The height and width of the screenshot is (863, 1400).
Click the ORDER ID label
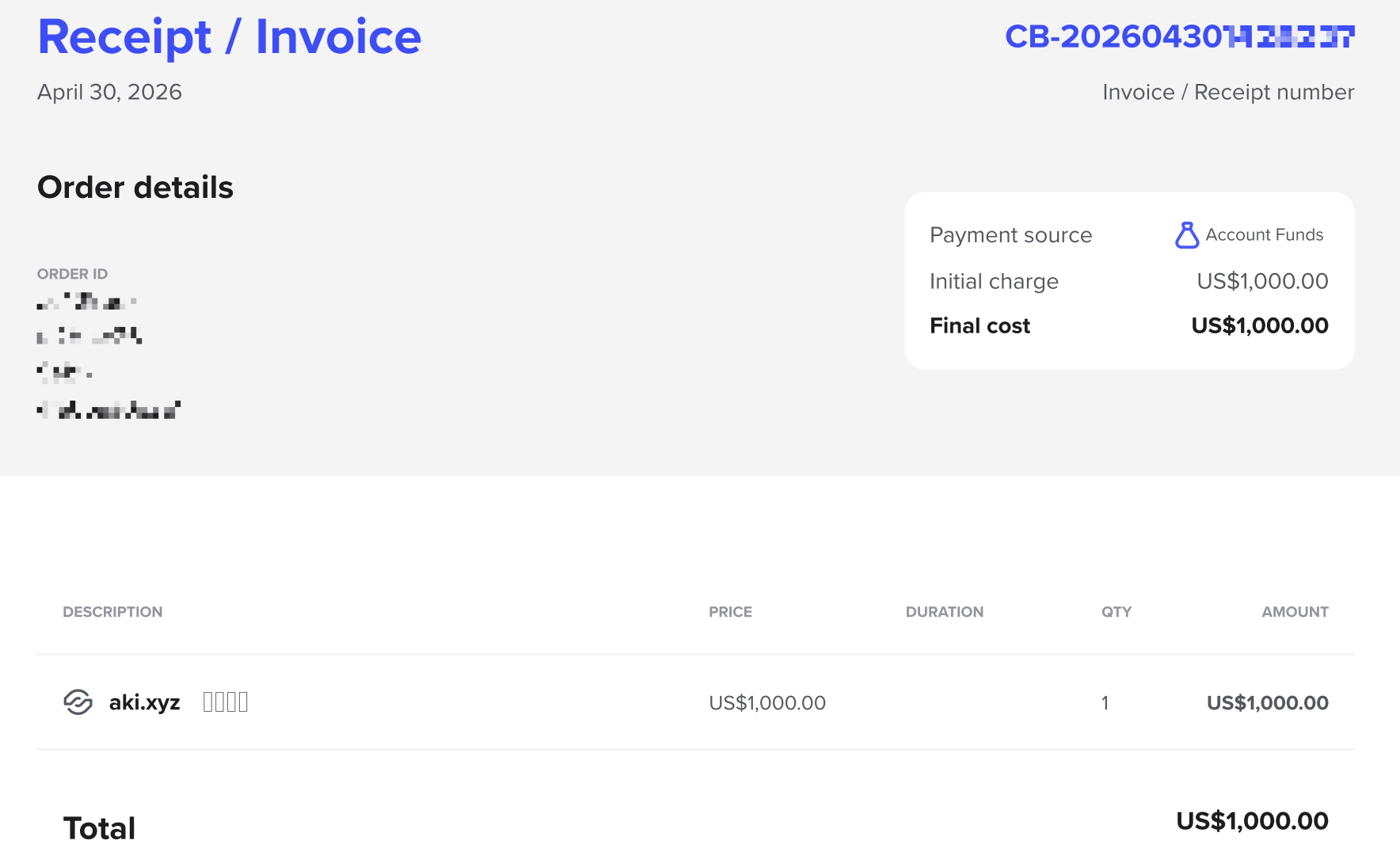72,274
